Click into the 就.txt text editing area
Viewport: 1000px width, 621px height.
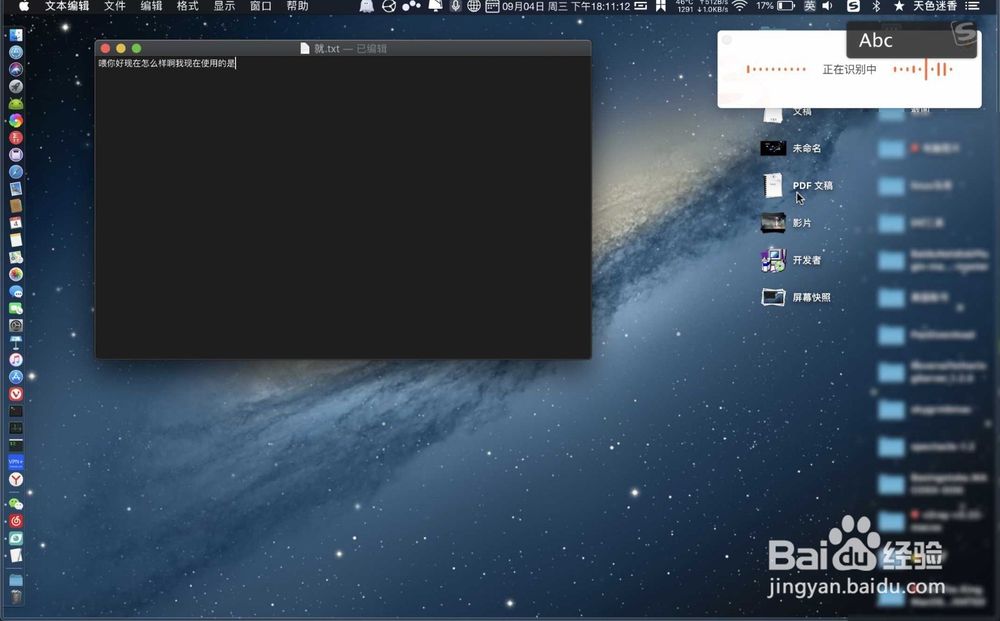pyautogui.click(x=343, y=207)
